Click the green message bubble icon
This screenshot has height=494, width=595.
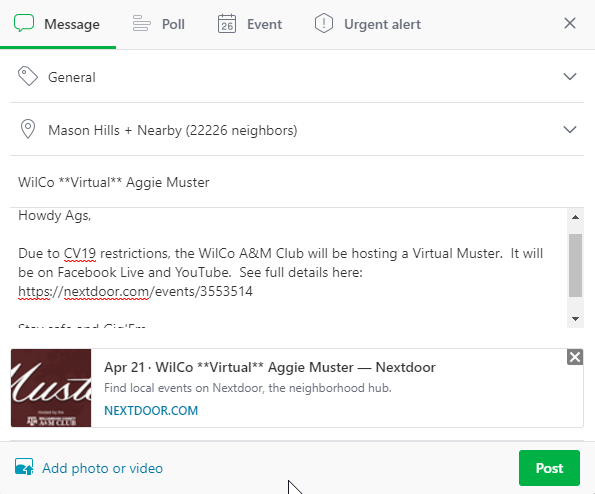coord(24,23)
